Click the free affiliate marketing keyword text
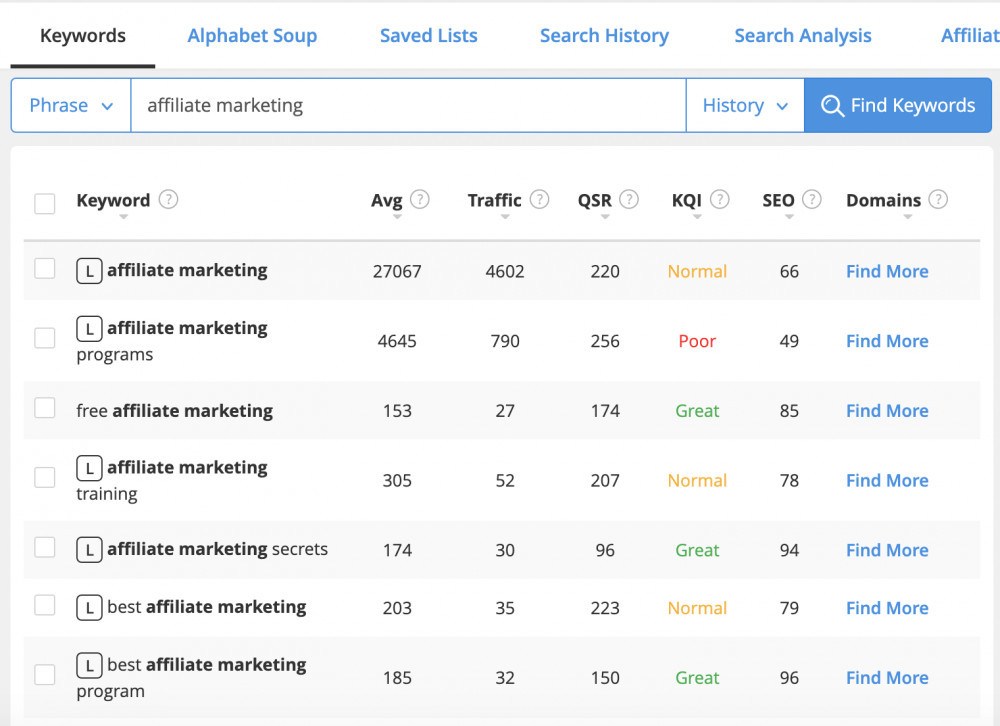The image size is (1000, 726). (x=175, y=411)
